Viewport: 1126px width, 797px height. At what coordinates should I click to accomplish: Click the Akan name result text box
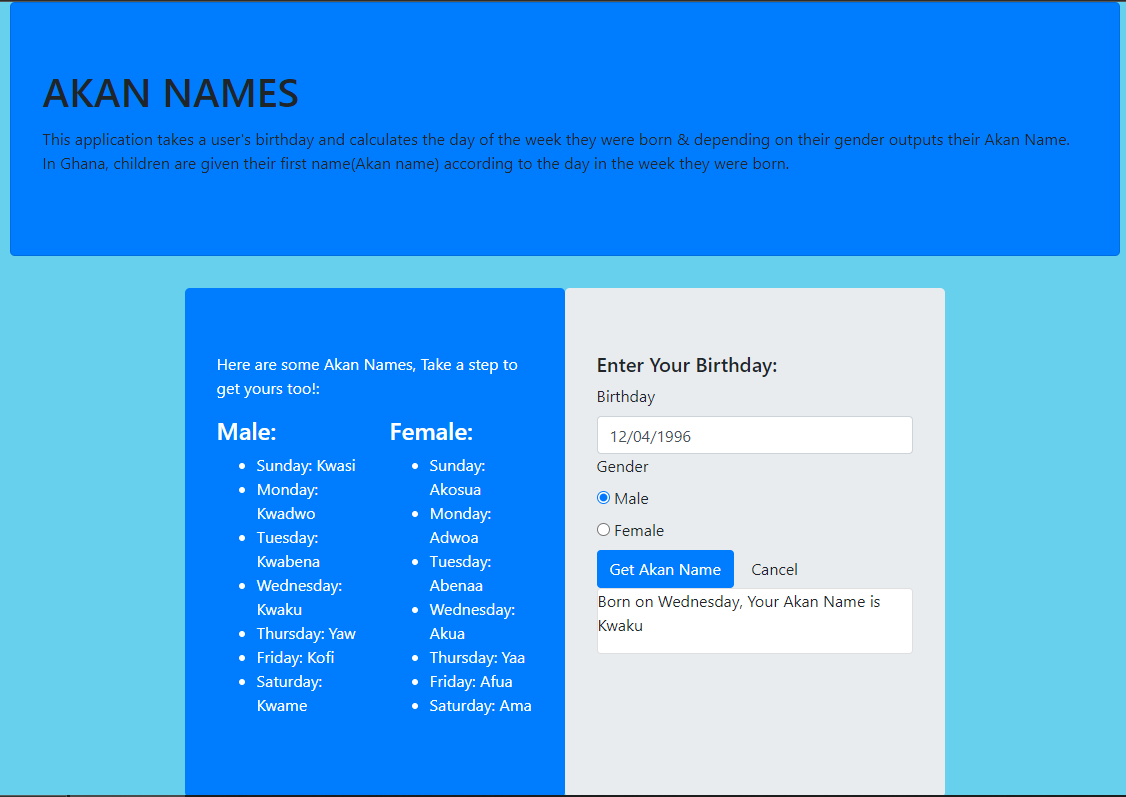click(754, 621)
